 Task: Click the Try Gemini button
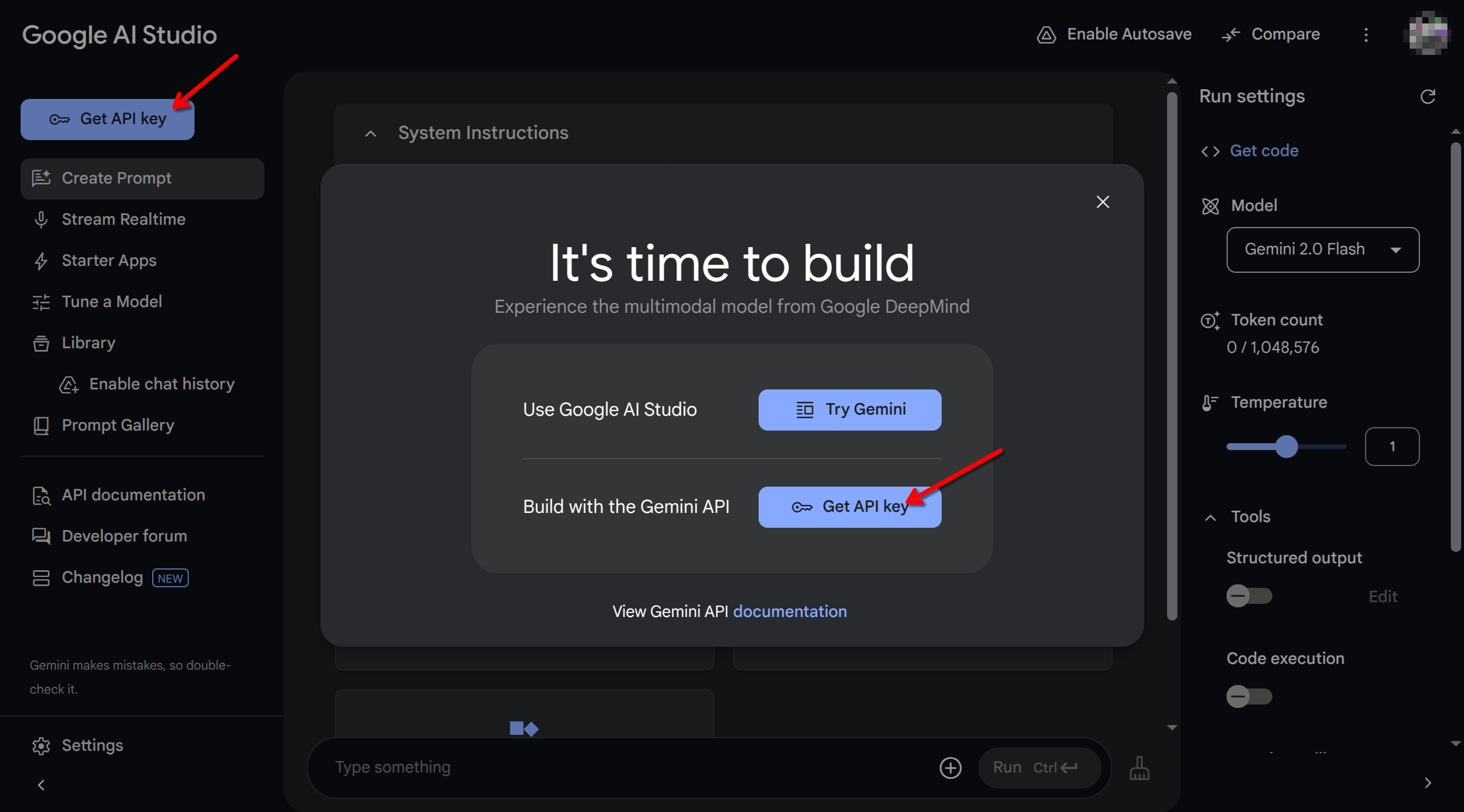[x=850, y=410]
